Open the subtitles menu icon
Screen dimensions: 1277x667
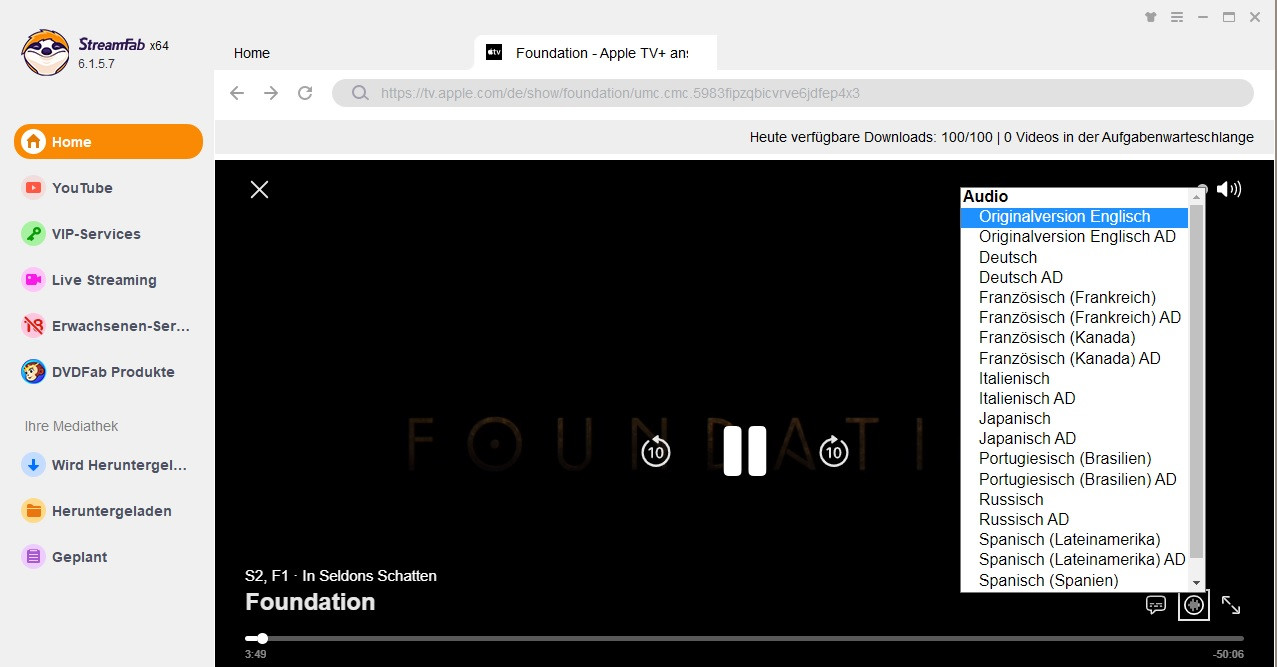coord(1156,605)
